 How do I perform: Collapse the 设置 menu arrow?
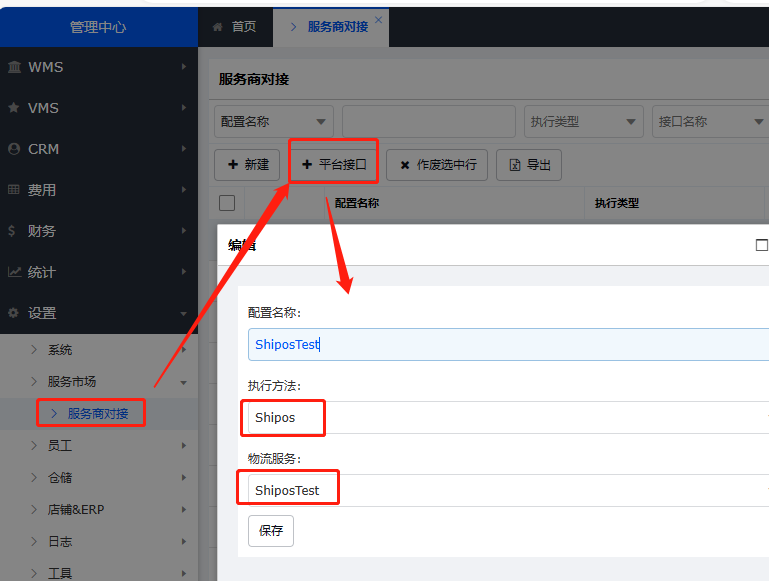[x=184, y=313]
